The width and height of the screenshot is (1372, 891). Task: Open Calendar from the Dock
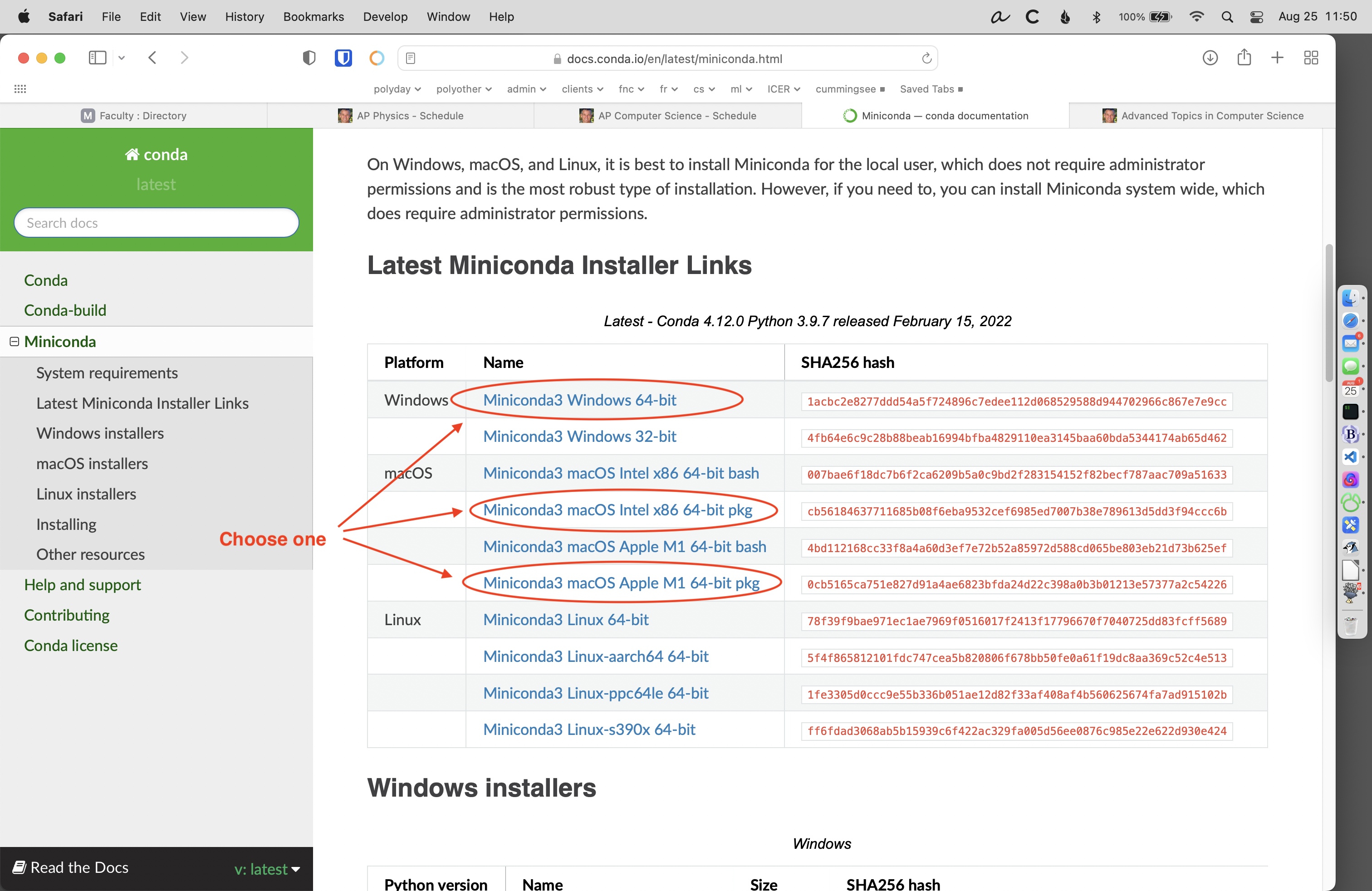pyautogui.click(x=1350, y=388)
